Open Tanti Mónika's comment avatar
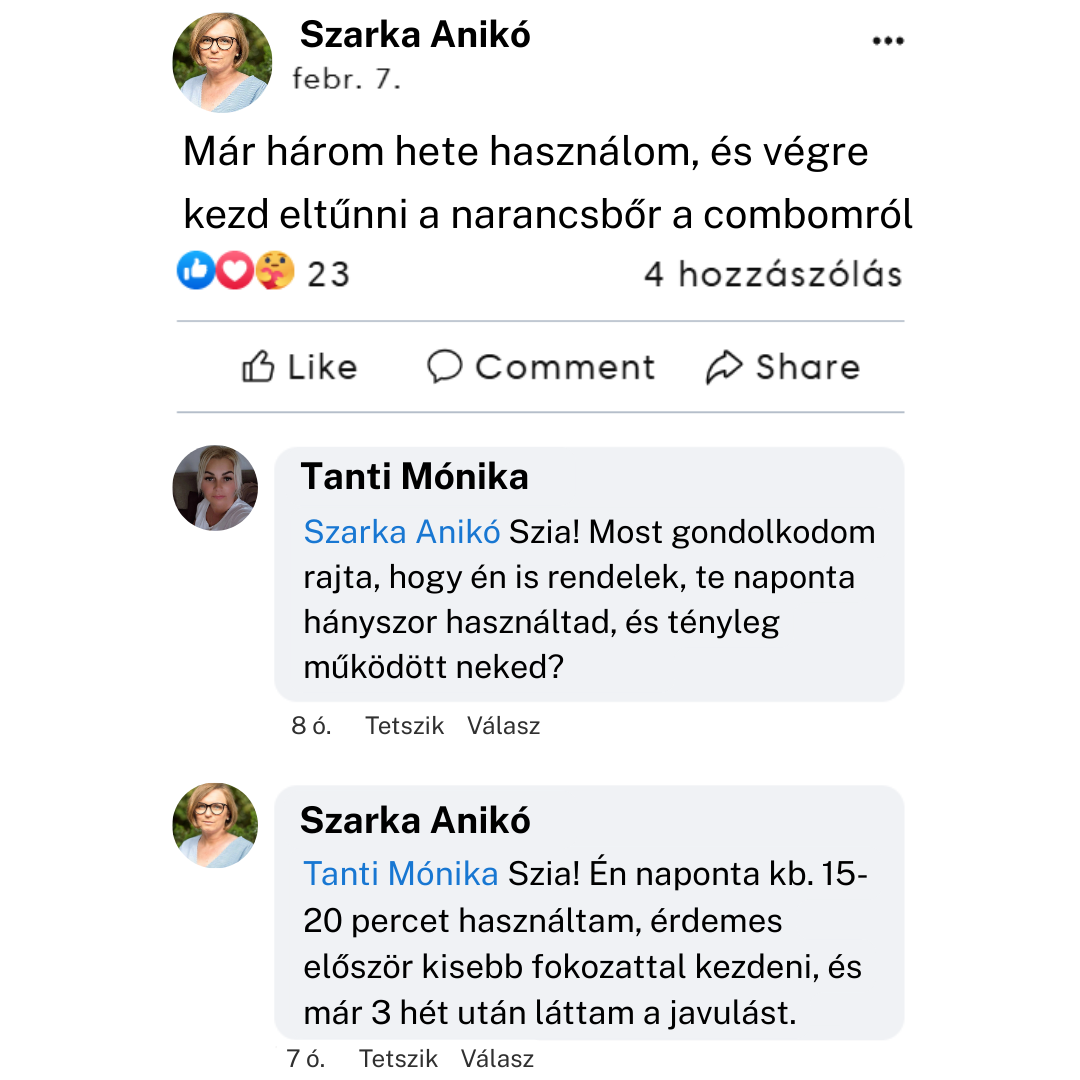The height and width of the screenshot is (1080, 1080). [215, 487]
